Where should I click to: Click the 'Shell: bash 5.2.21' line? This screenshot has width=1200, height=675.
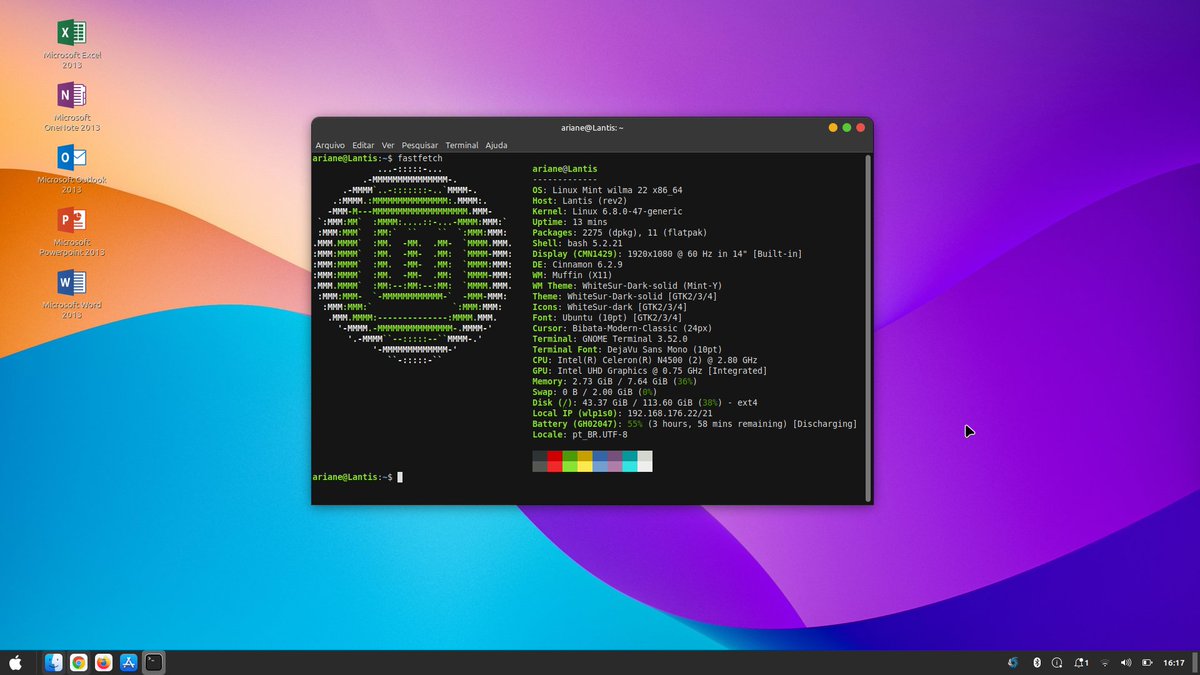point(578,243)
